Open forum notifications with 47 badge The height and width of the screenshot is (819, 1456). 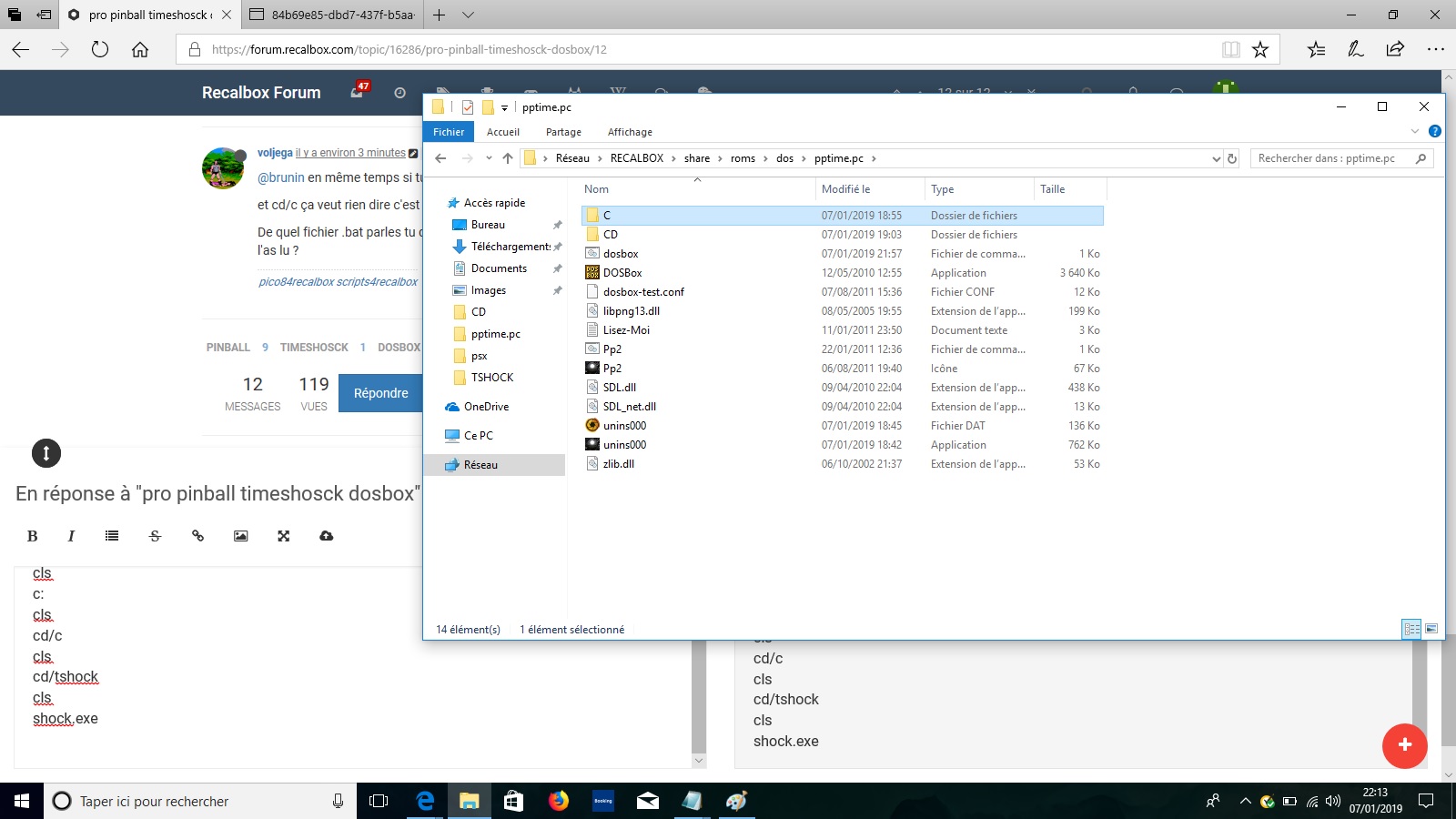coord(359,91)
